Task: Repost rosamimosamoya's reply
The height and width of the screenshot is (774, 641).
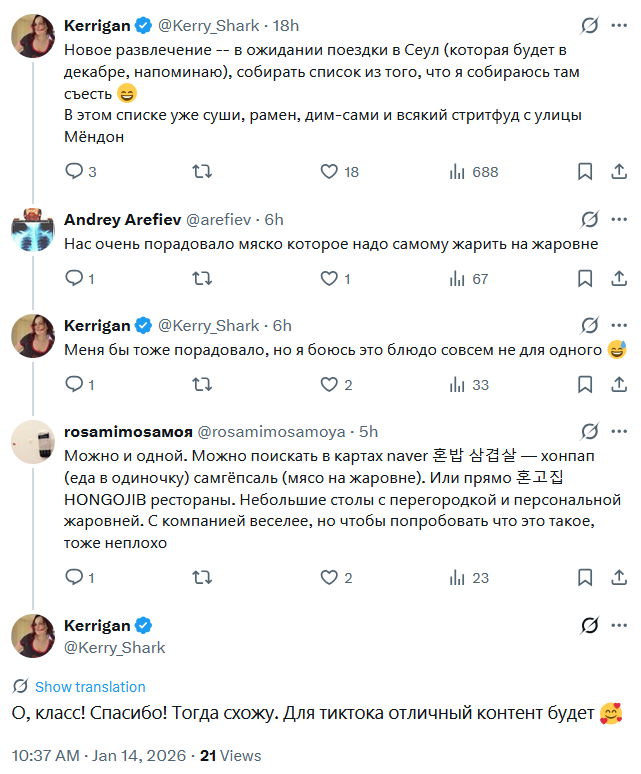Action: click(x=201, y=577)
